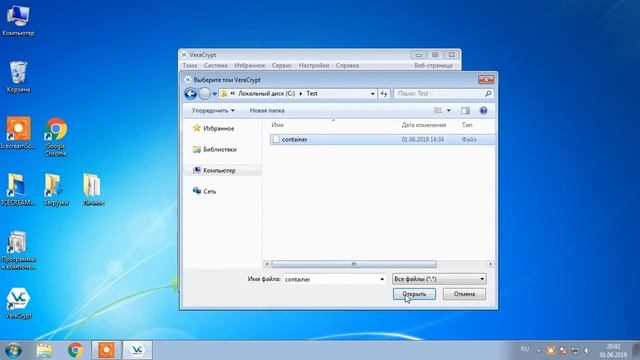Click Локальный диск (C:) in address path
The height and width of the screenshot is (360, 640).
[x=267, y=93]
